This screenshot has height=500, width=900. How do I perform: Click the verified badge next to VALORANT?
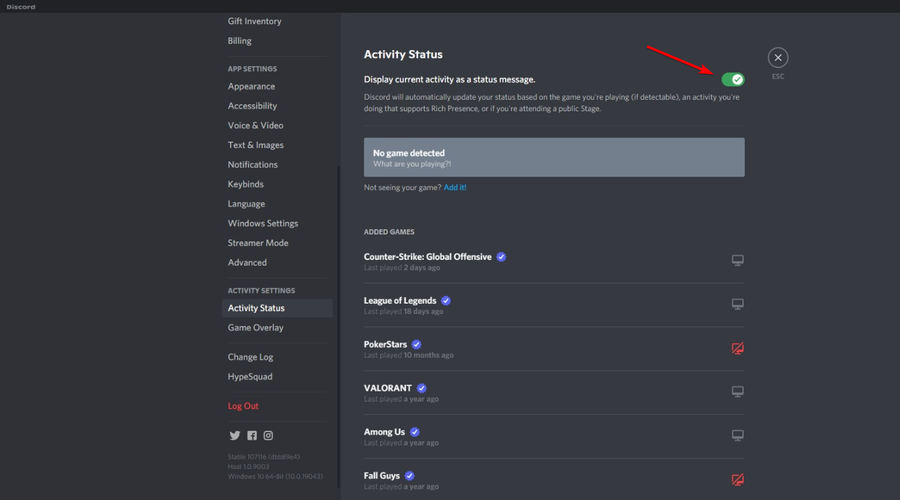422,388
